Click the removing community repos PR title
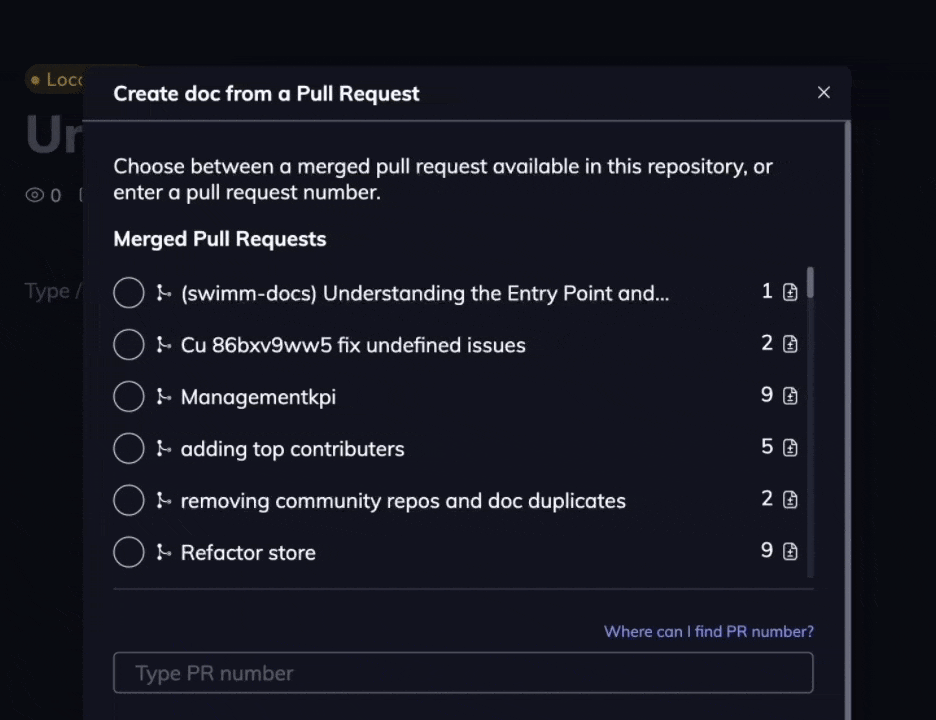Screen dimensions: 936x720 point(403,501)
